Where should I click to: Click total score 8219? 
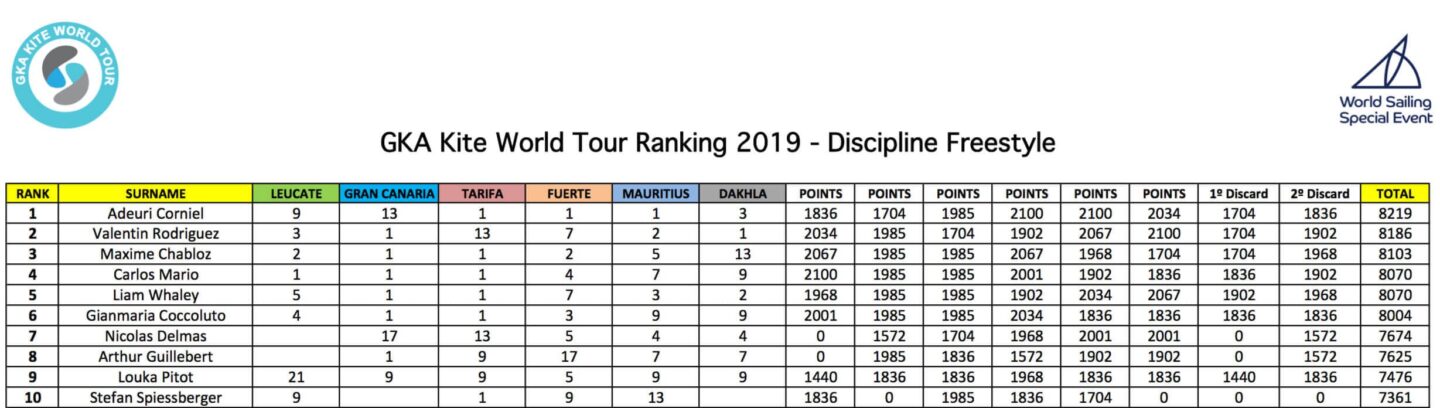click(1395, 213)
